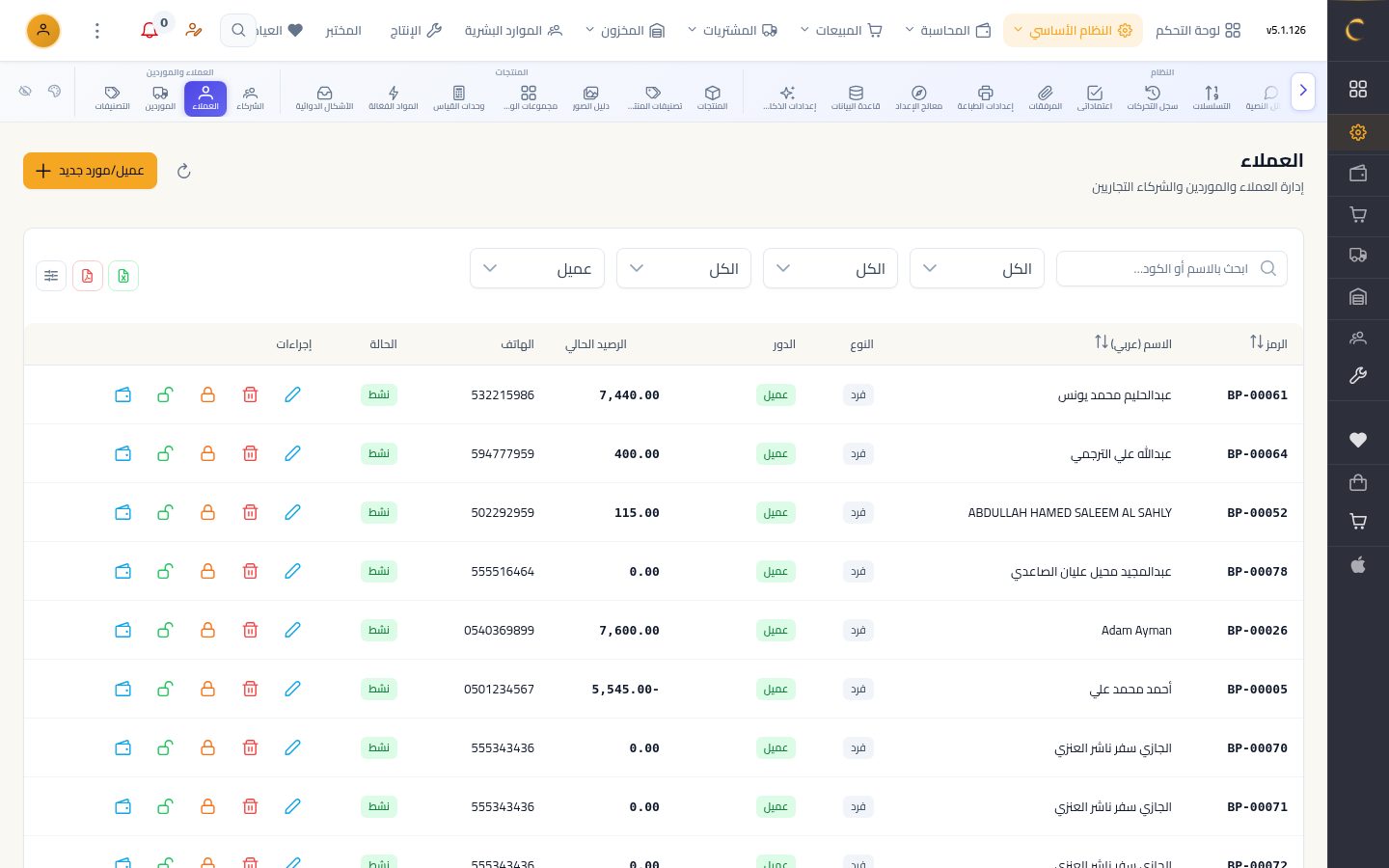Viewport: 1389px width, 868px height.
Task: Open the apple icon in the right sidebar
Action: pos(1358,565)
